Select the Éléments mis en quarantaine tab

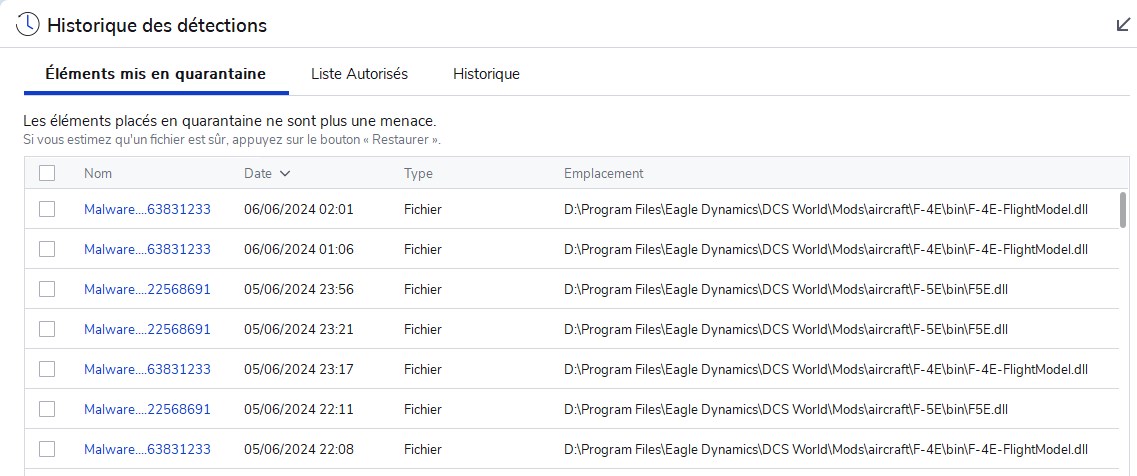click(155, 74)
